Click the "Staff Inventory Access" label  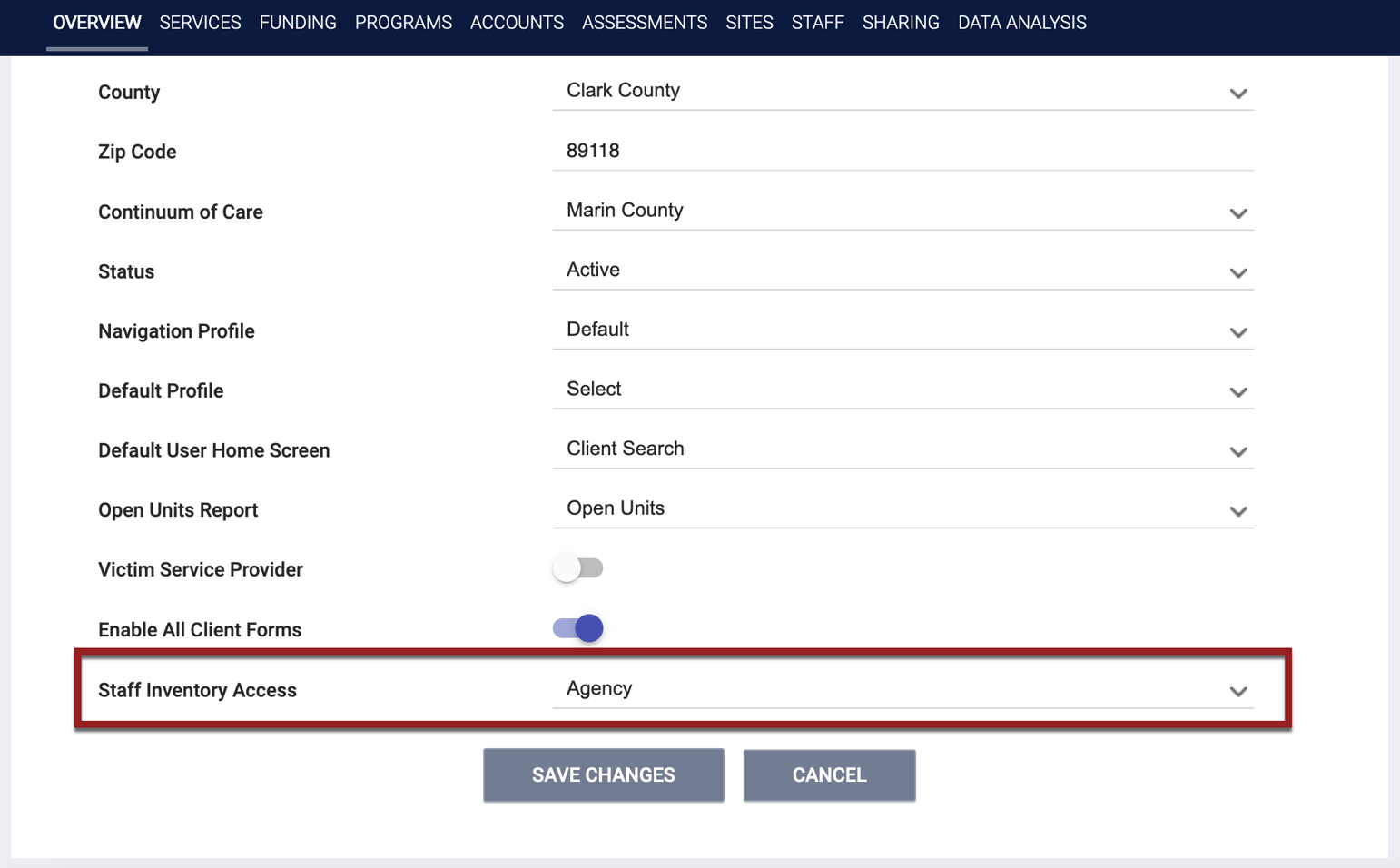197,690
